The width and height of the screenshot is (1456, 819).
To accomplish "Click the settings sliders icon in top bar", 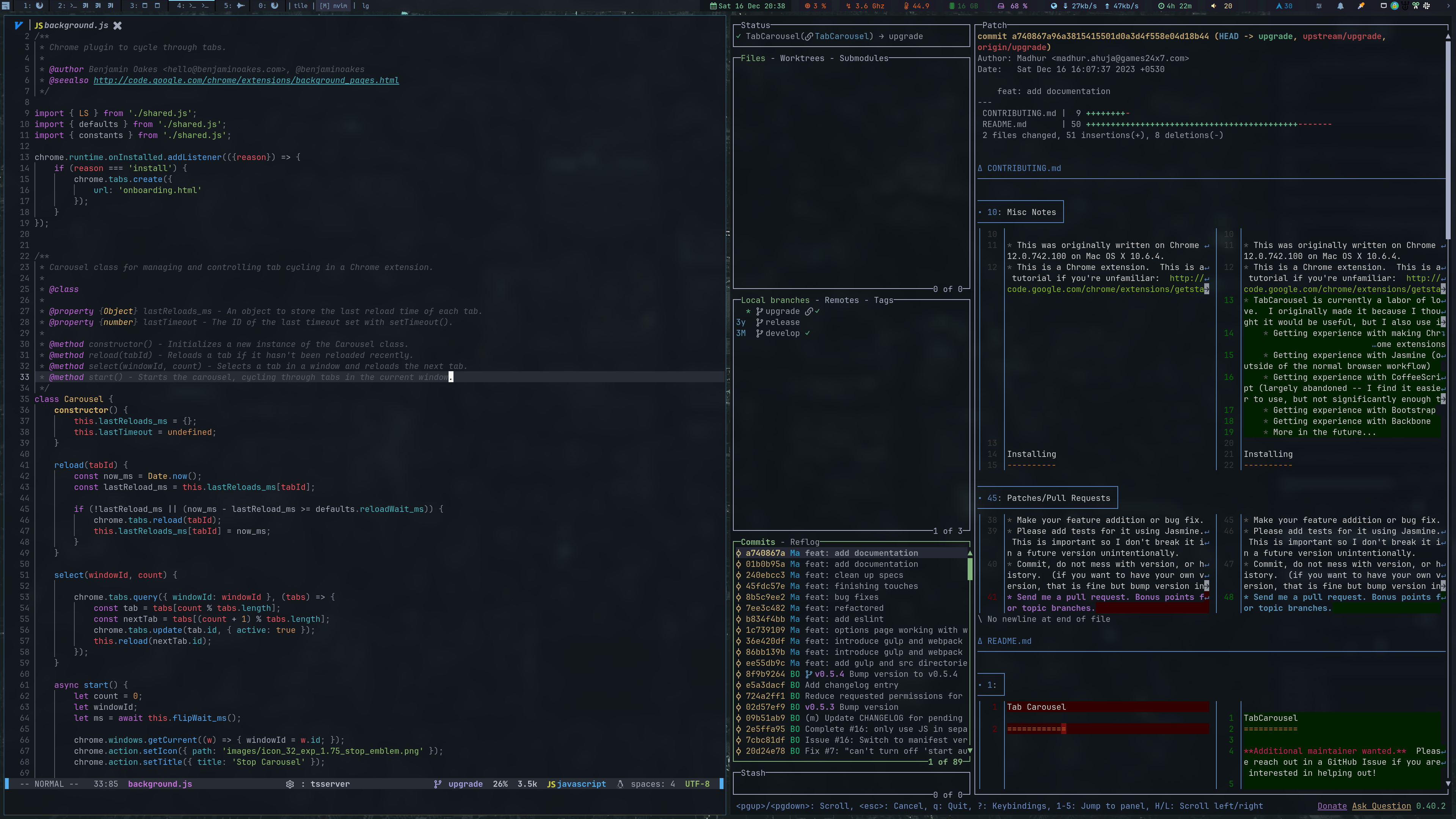I will [1319, 6].
